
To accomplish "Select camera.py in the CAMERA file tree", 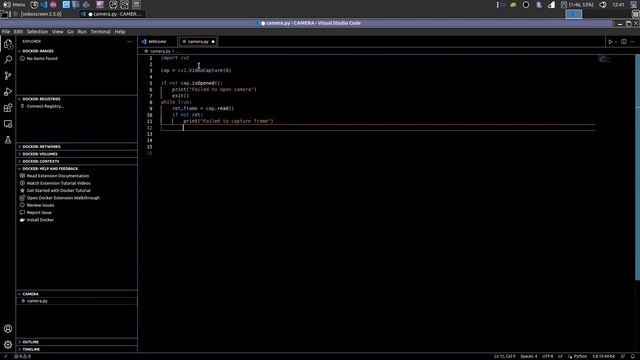I will [77, 301].
